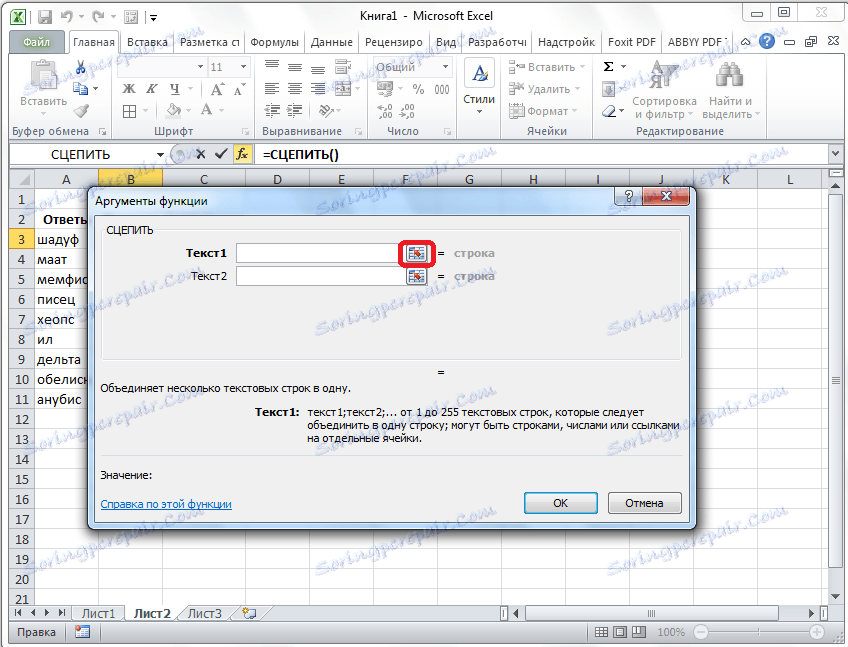Click the Excel Help question mark icon
The height and width of the screenshot is (647, 848).
[767, 41]
